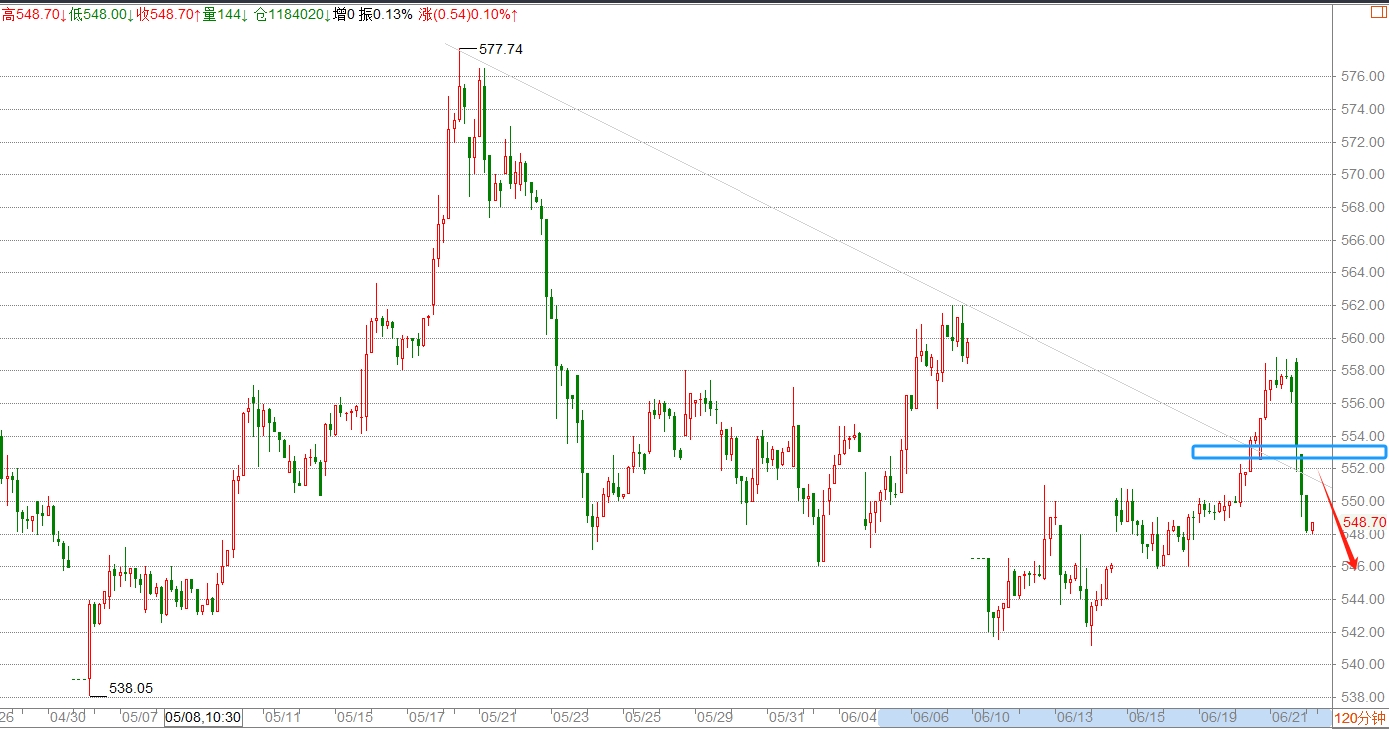1389x729 pixels.
Task: Click the 06/21 date on time axis
Action: (x=1290, y=718)
